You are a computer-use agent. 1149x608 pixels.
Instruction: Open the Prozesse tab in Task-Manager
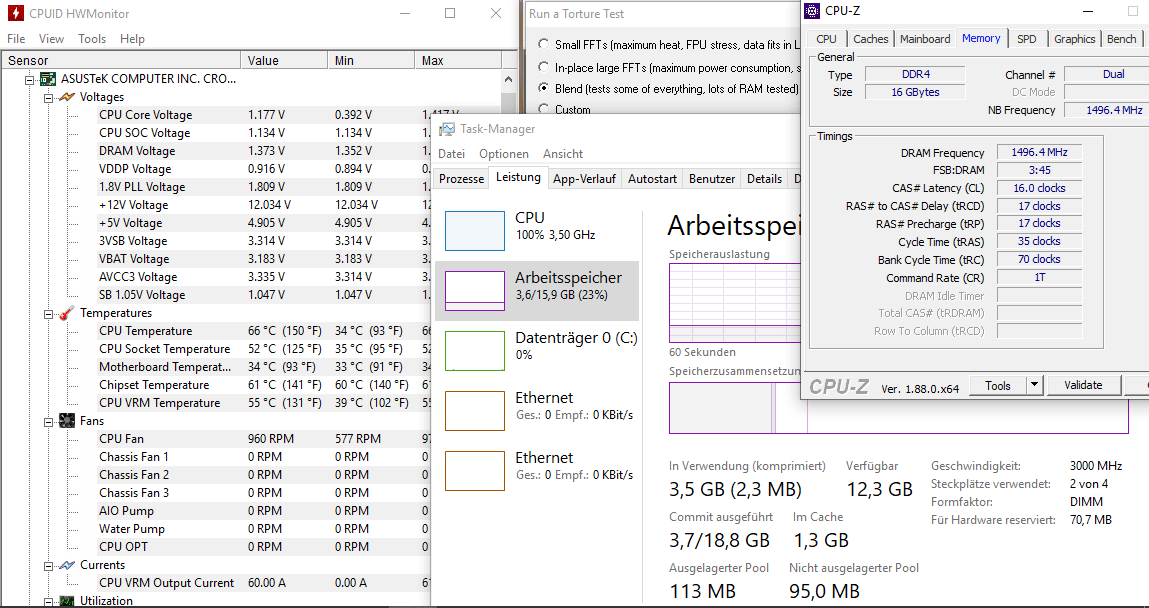(x=462, y=179)
